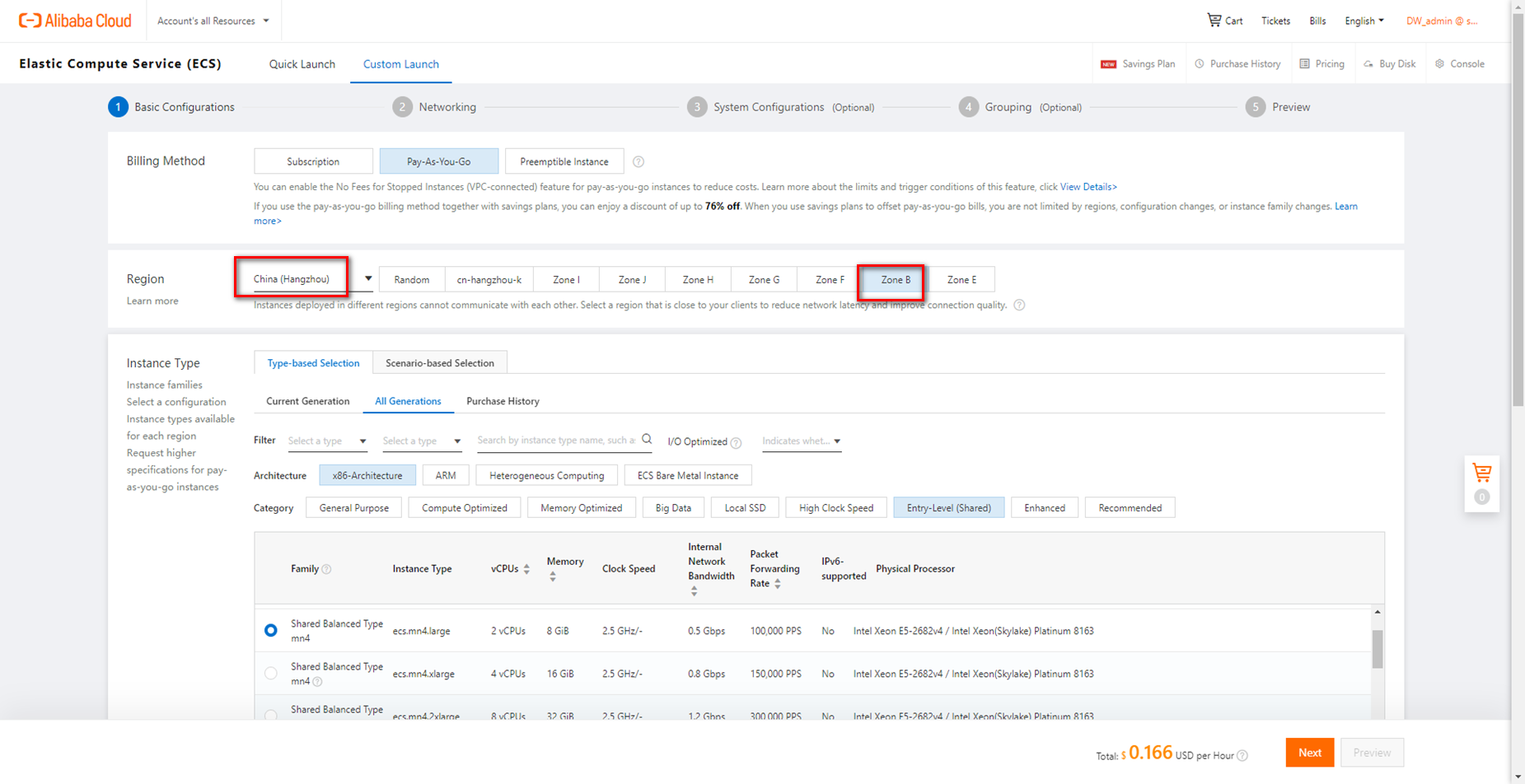Screen dimensions: 1525x784
Task: Click the I/O Optimized help icon
Action: (x=736, y=442)
